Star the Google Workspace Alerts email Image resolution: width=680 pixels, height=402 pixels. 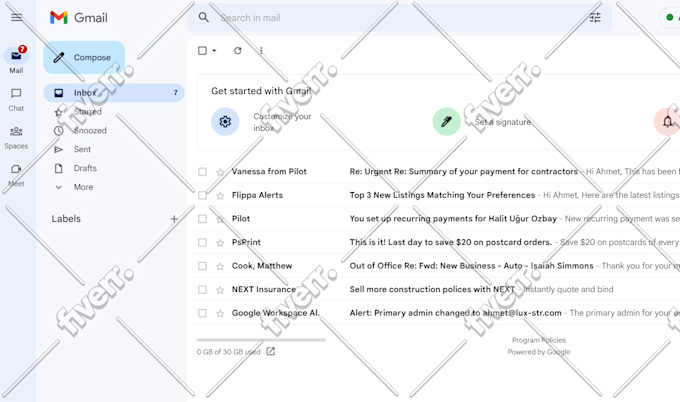pos(220,313)
